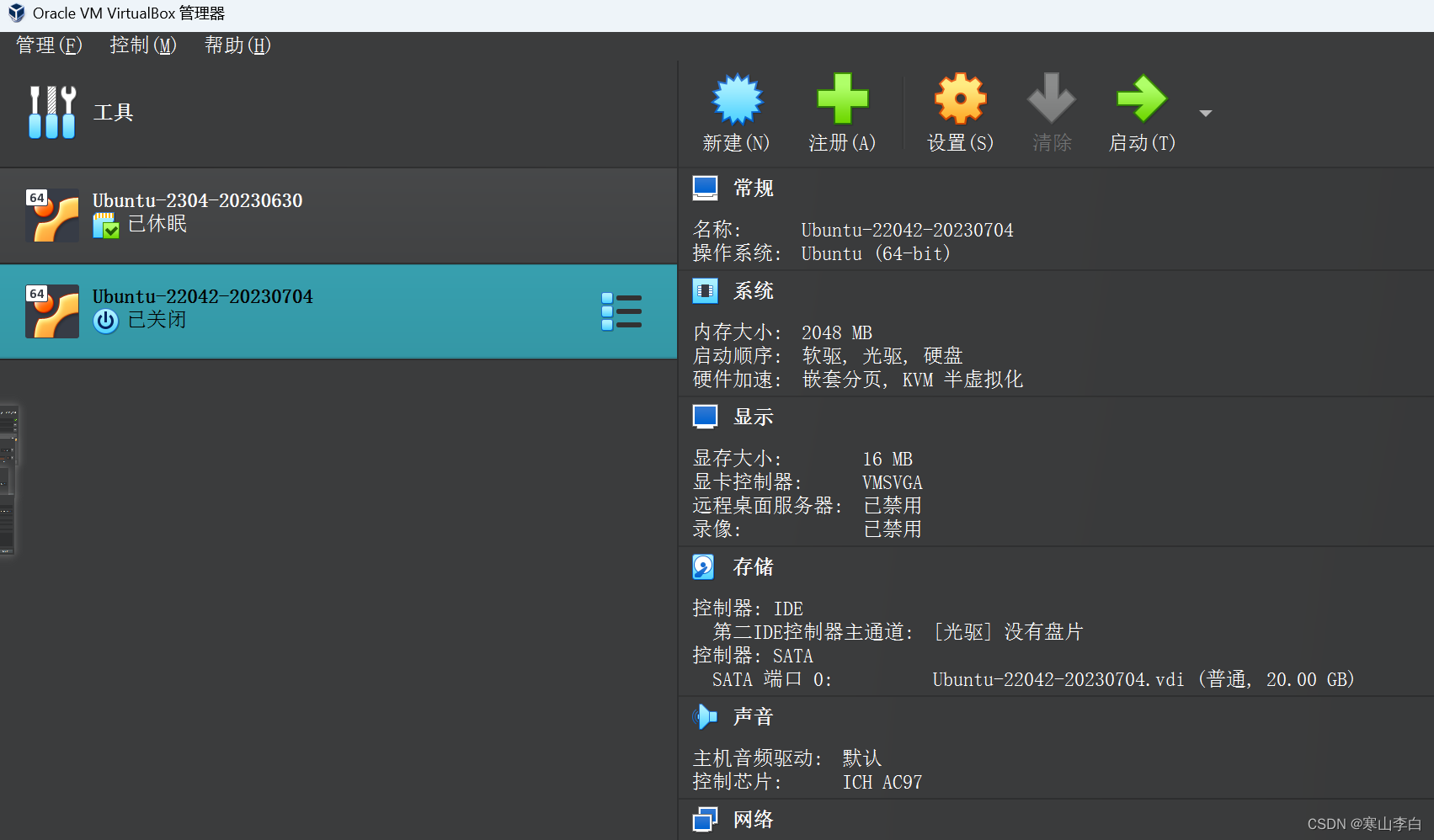Click the Ubuntu-22042-20230704.vdi disk entry

1143,679
